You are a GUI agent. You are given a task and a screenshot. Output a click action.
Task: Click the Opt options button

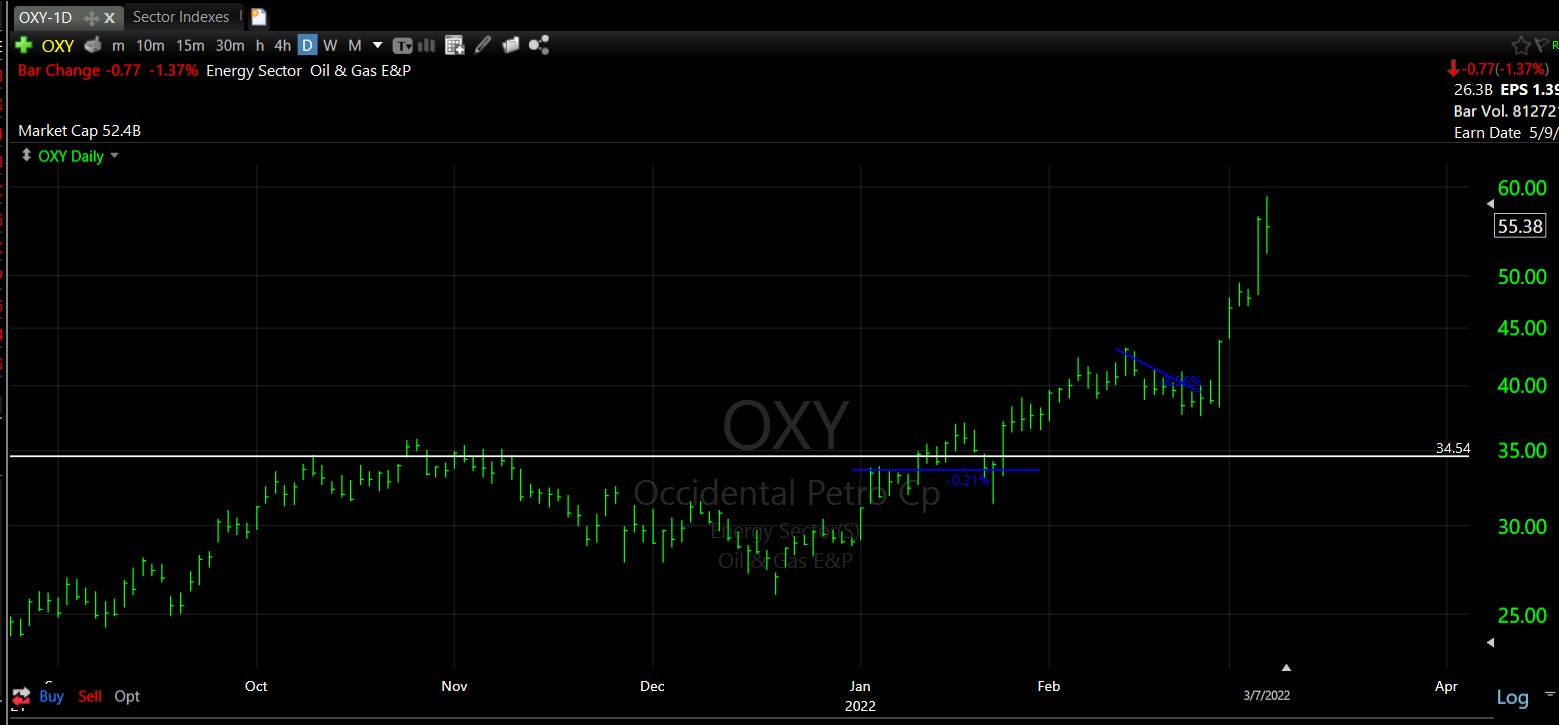click(x=127, y=696)
